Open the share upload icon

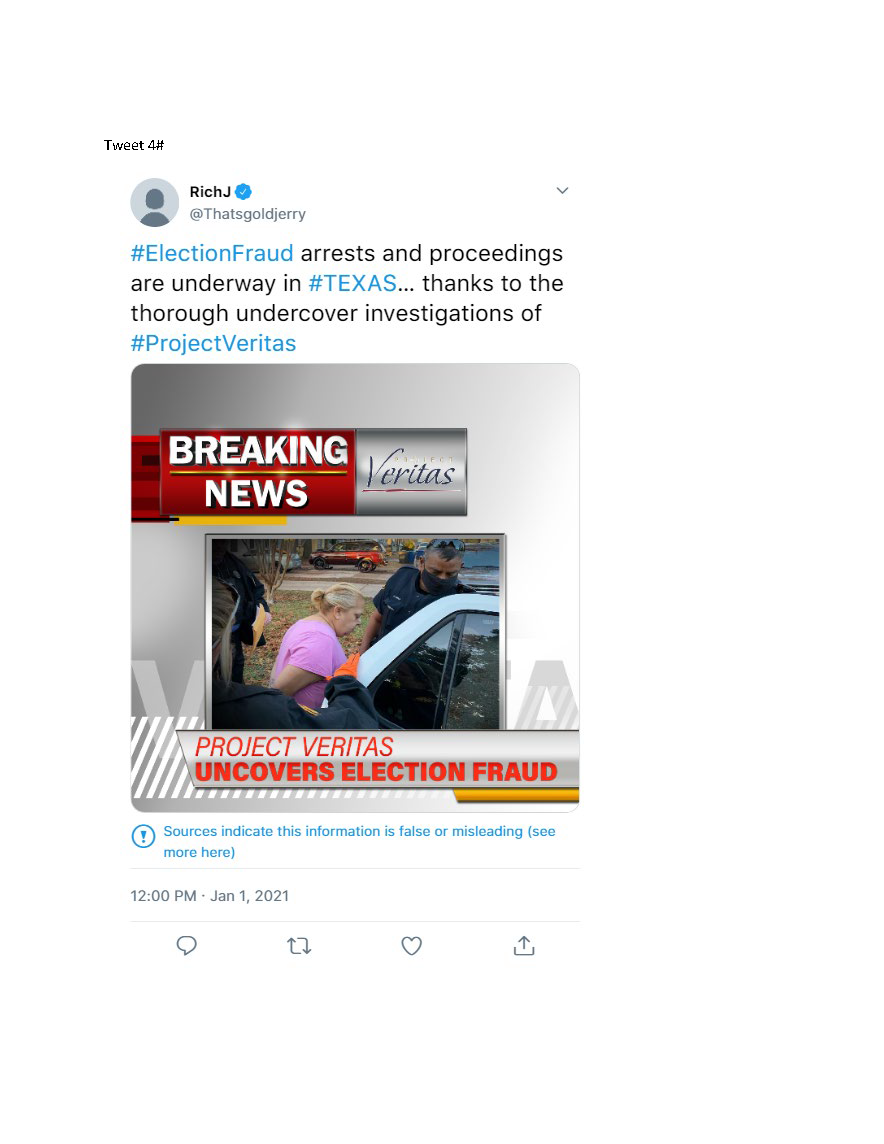tap(524, 946)
